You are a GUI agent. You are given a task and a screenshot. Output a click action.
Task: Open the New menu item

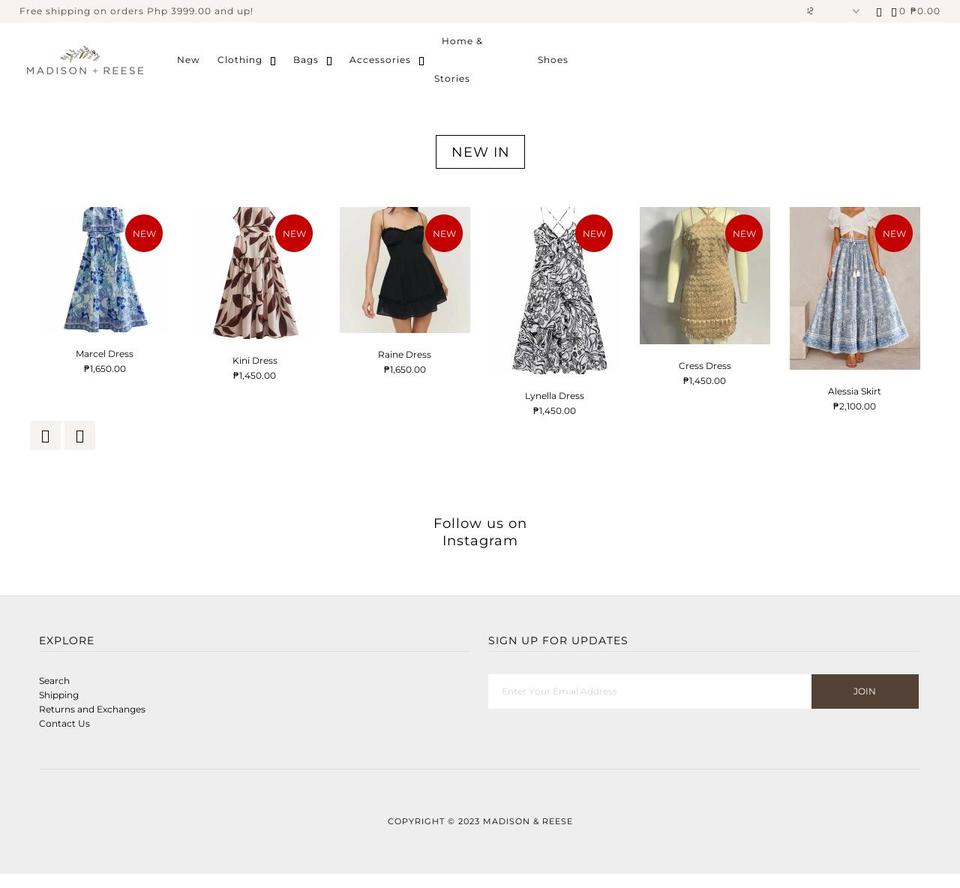pyautogui.click(x=188, y=60)
